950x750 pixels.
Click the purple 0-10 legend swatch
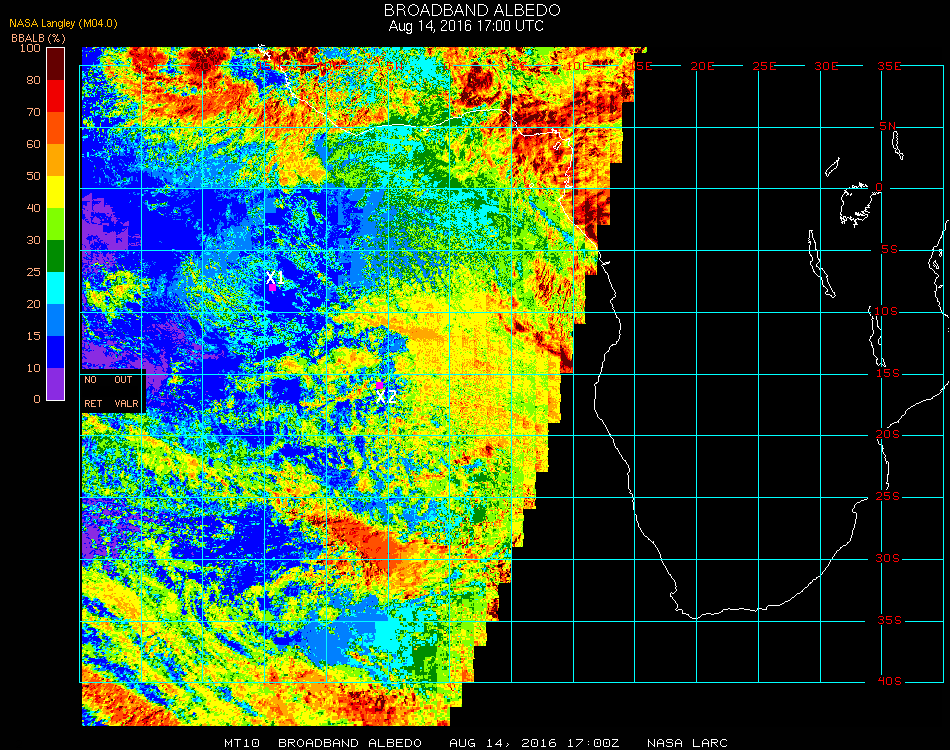pos(55,384)
